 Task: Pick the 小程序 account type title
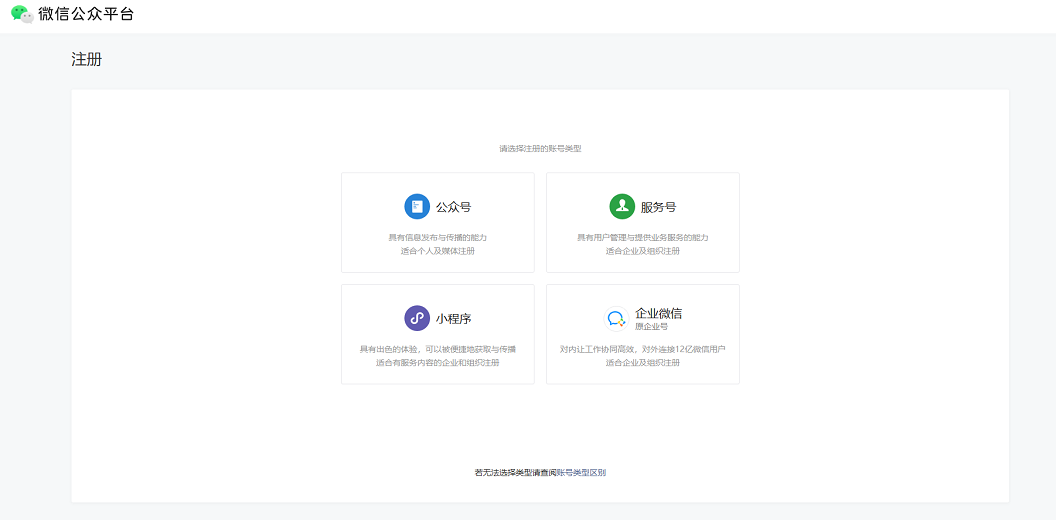tap(453, 319)
